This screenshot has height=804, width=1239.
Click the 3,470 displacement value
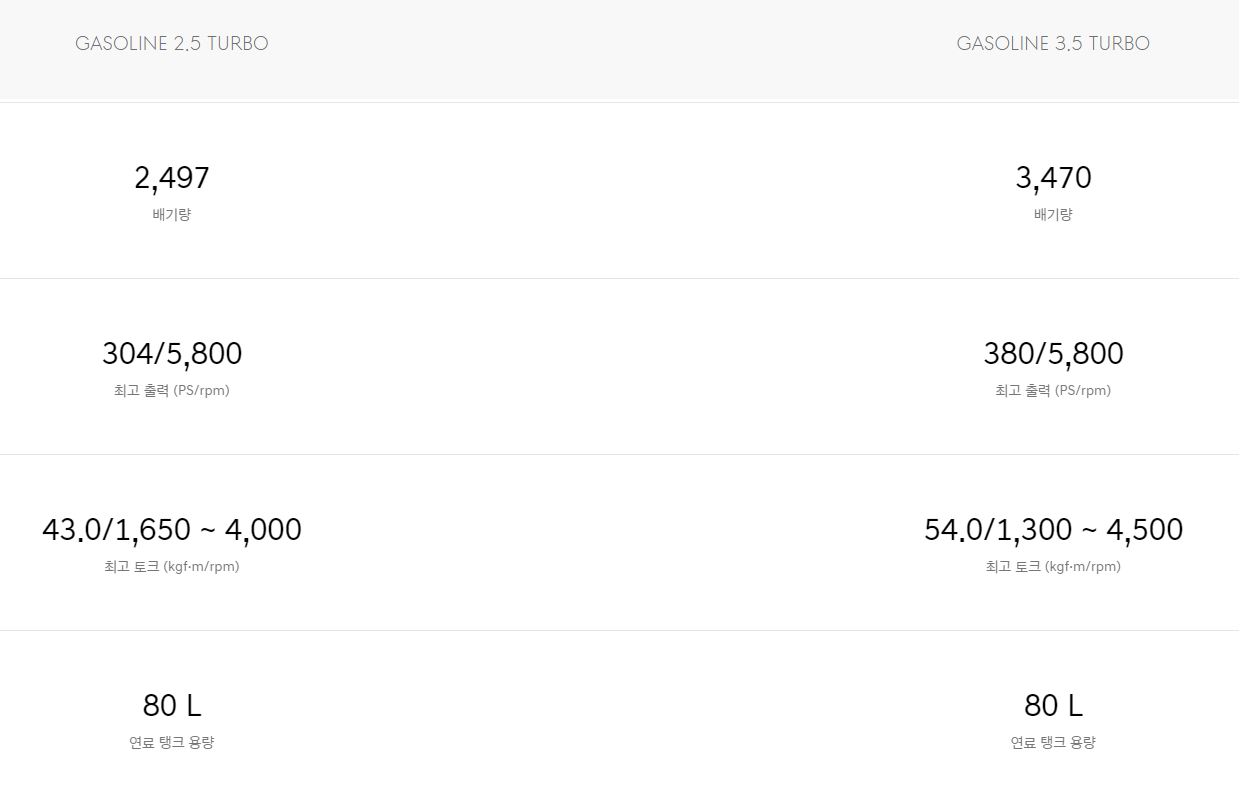[x=1053, y=178]
